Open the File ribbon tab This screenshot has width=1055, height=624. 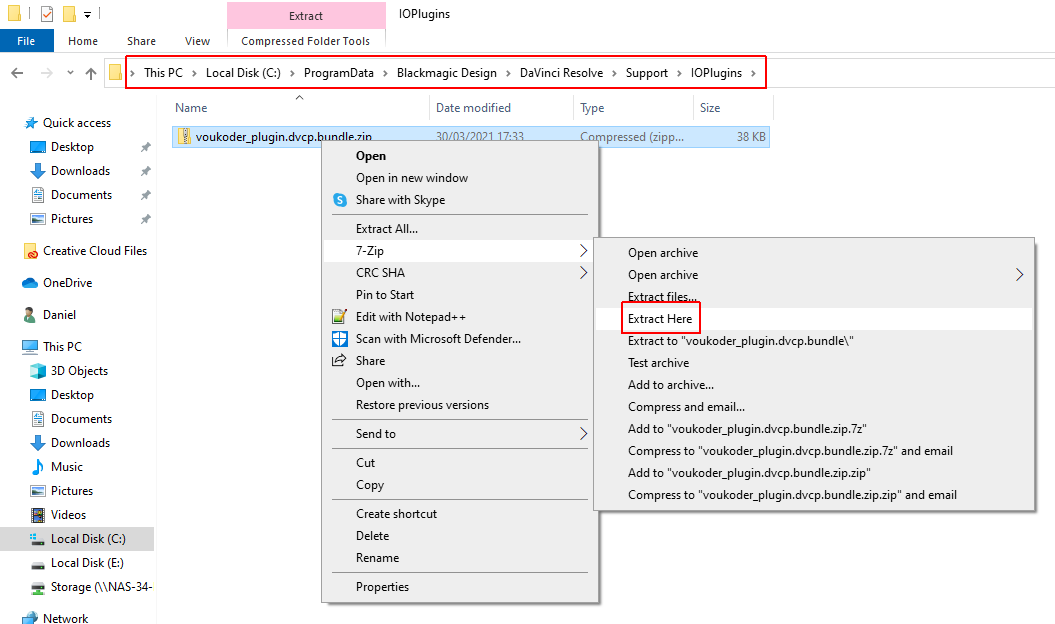(x=26, y=41)
